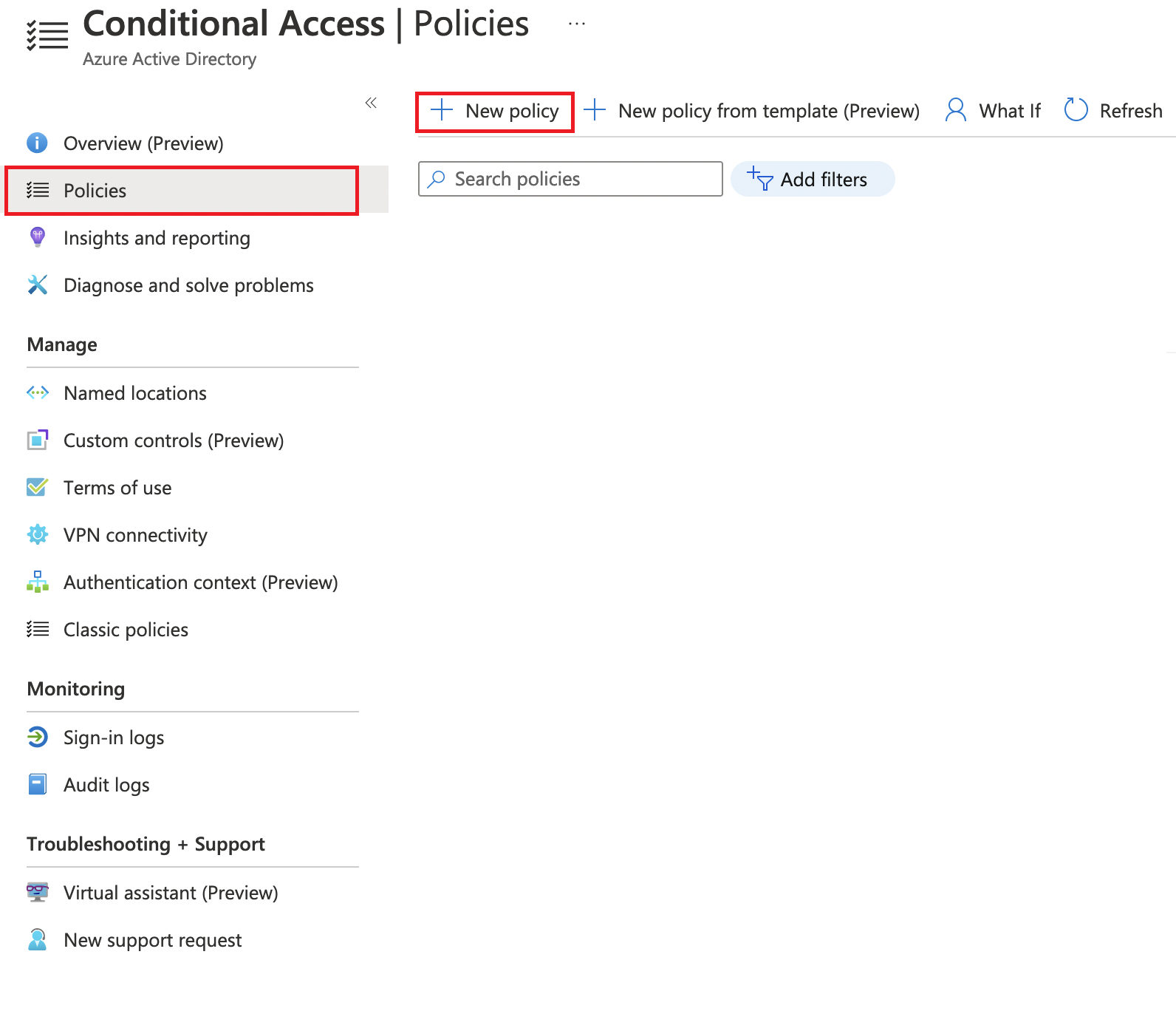Viewport: 1176px width, 1011px height.
Task: Collapse the sidebar using the double chevron
Action: 371,103
